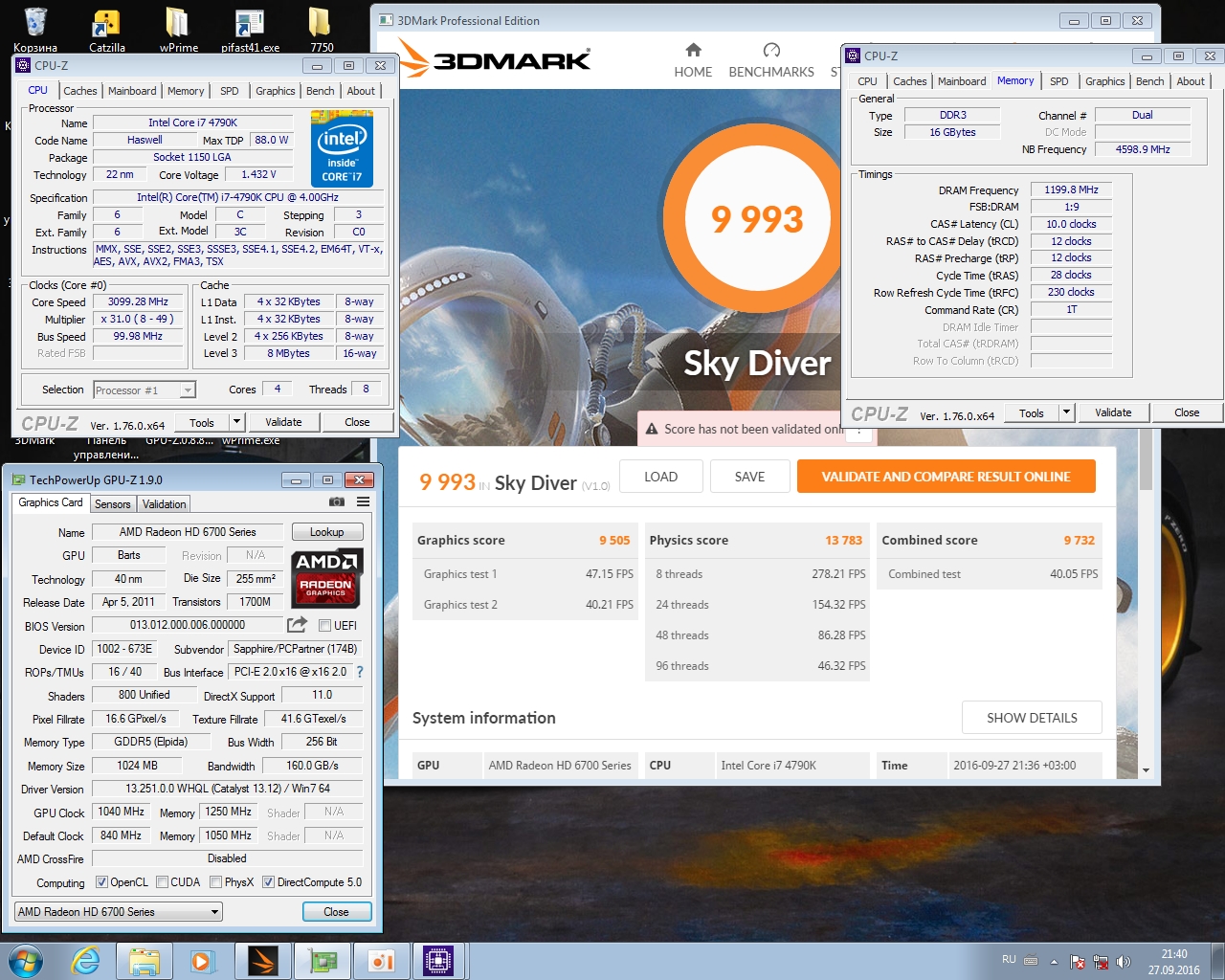The width and height of the screenshot is (1225, 980).
Task: Open Mainboard tab in left CPU-Z
Action: pyautogui.click(x=132, y=91)
